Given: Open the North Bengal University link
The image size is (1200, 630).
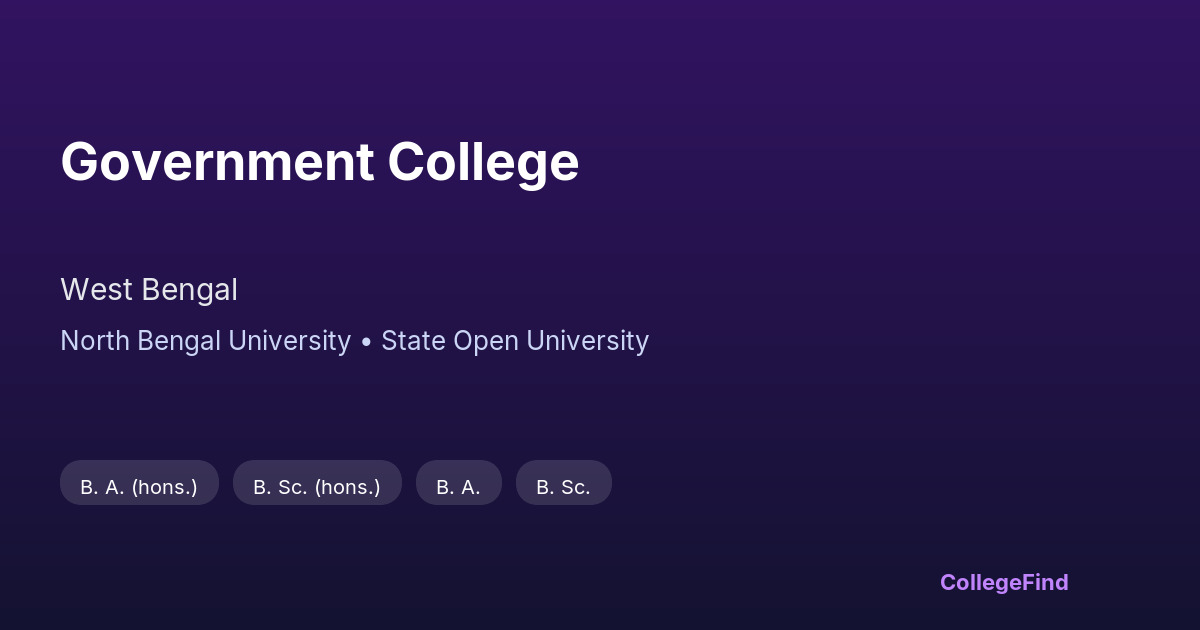Looking at the screenshot, I should [x=205, y=341].
